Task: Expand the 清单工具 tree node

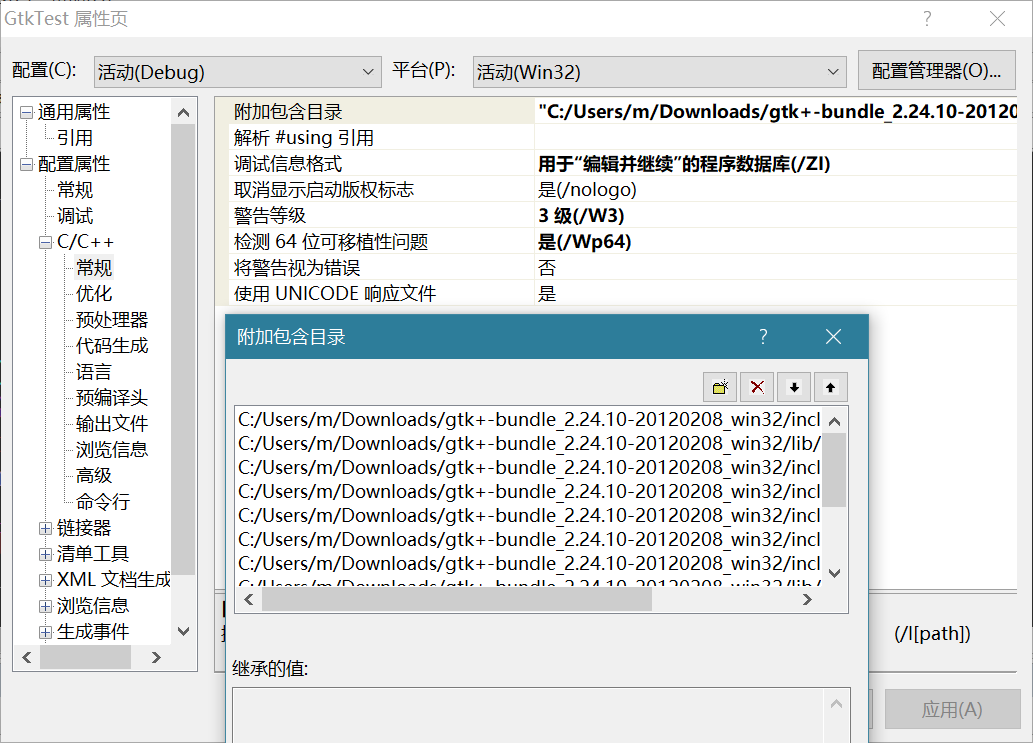Action: [45, 554]
